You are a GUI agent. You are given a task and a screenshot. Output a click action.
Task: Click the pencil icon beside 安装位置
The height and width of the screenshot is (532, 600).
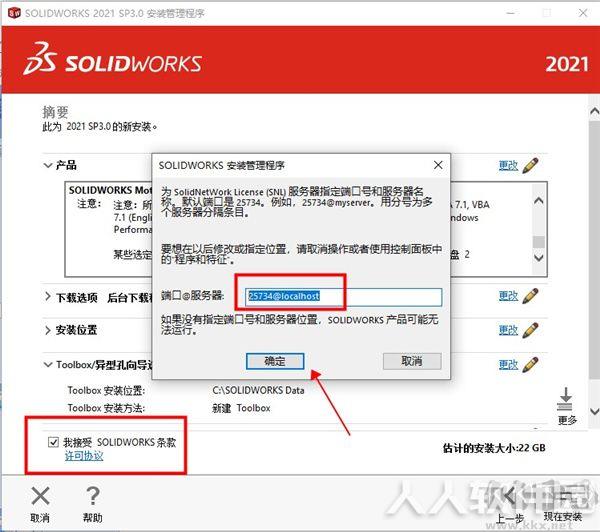click(530, 330)
